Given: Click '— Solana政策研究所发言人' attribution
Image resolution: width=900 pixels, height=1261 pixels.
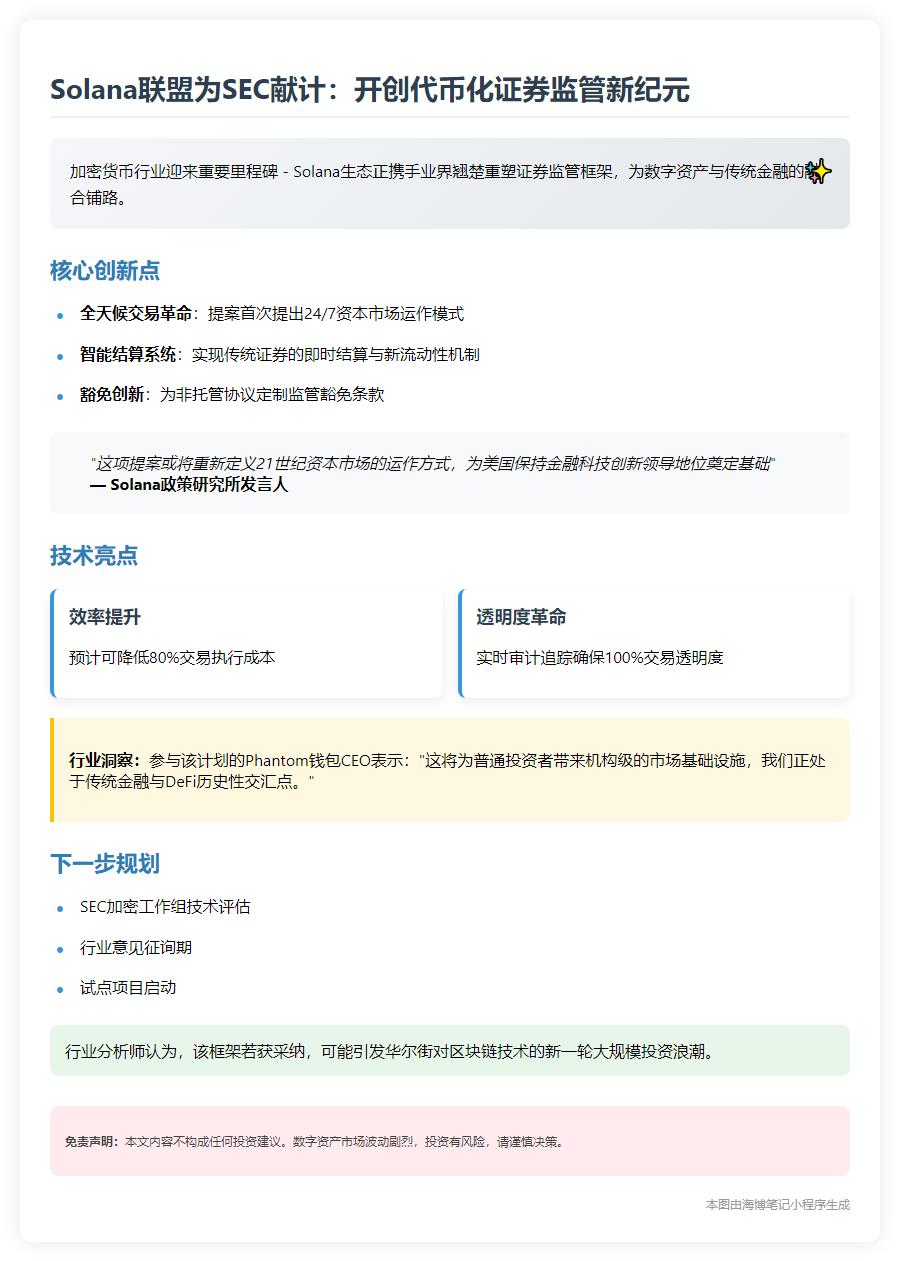Looking at the screenshot, I should coord(189,485).
